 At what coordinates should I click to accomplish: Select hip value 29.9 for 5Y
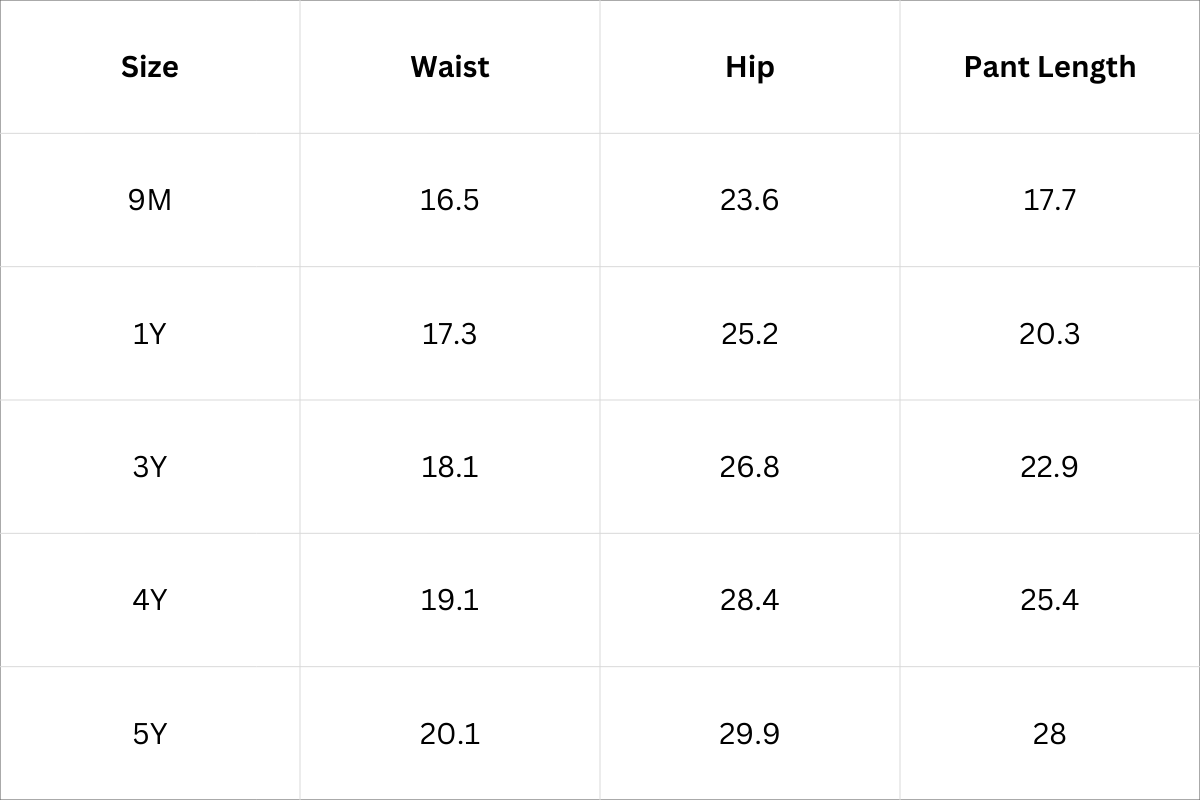pyautogui.click(x=750, y=734)
